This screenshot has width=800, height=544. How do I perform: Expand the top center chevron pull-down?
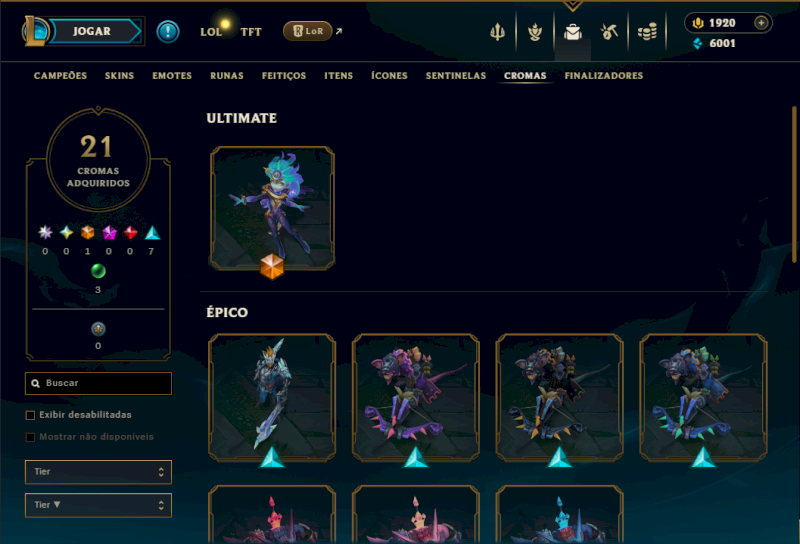[572, 6]
